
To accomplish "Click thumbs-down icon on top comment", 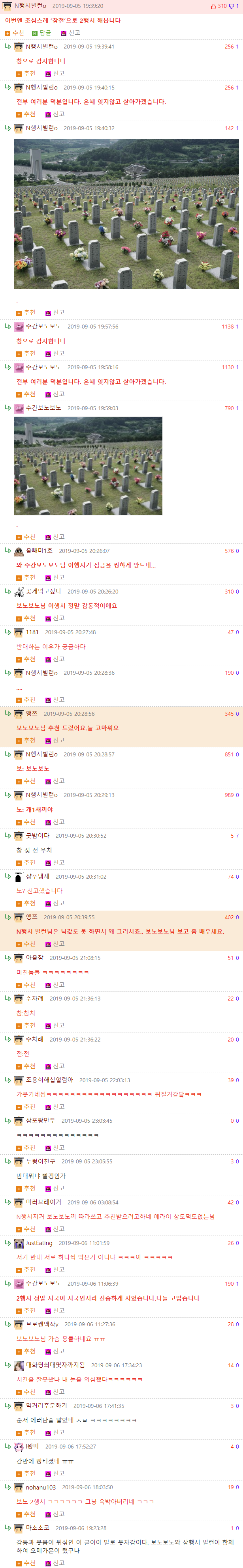I will point(231,6).
